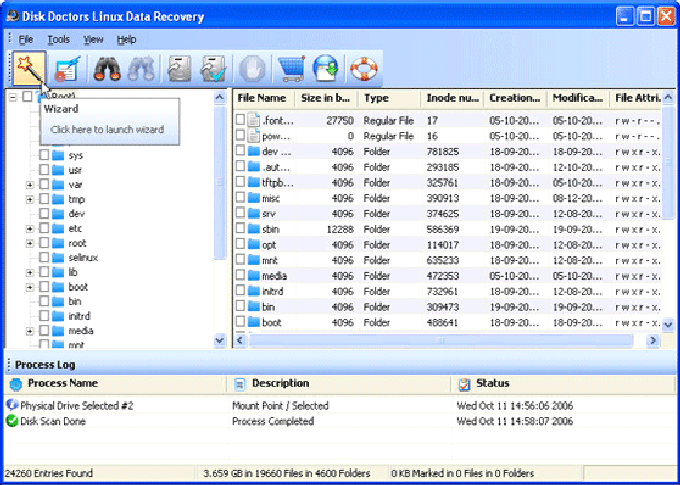Image resolution: width=680 pixels, height=485 pixels.
Task: Check the root drive checkbox at tree top
Action: click(27, 96)
